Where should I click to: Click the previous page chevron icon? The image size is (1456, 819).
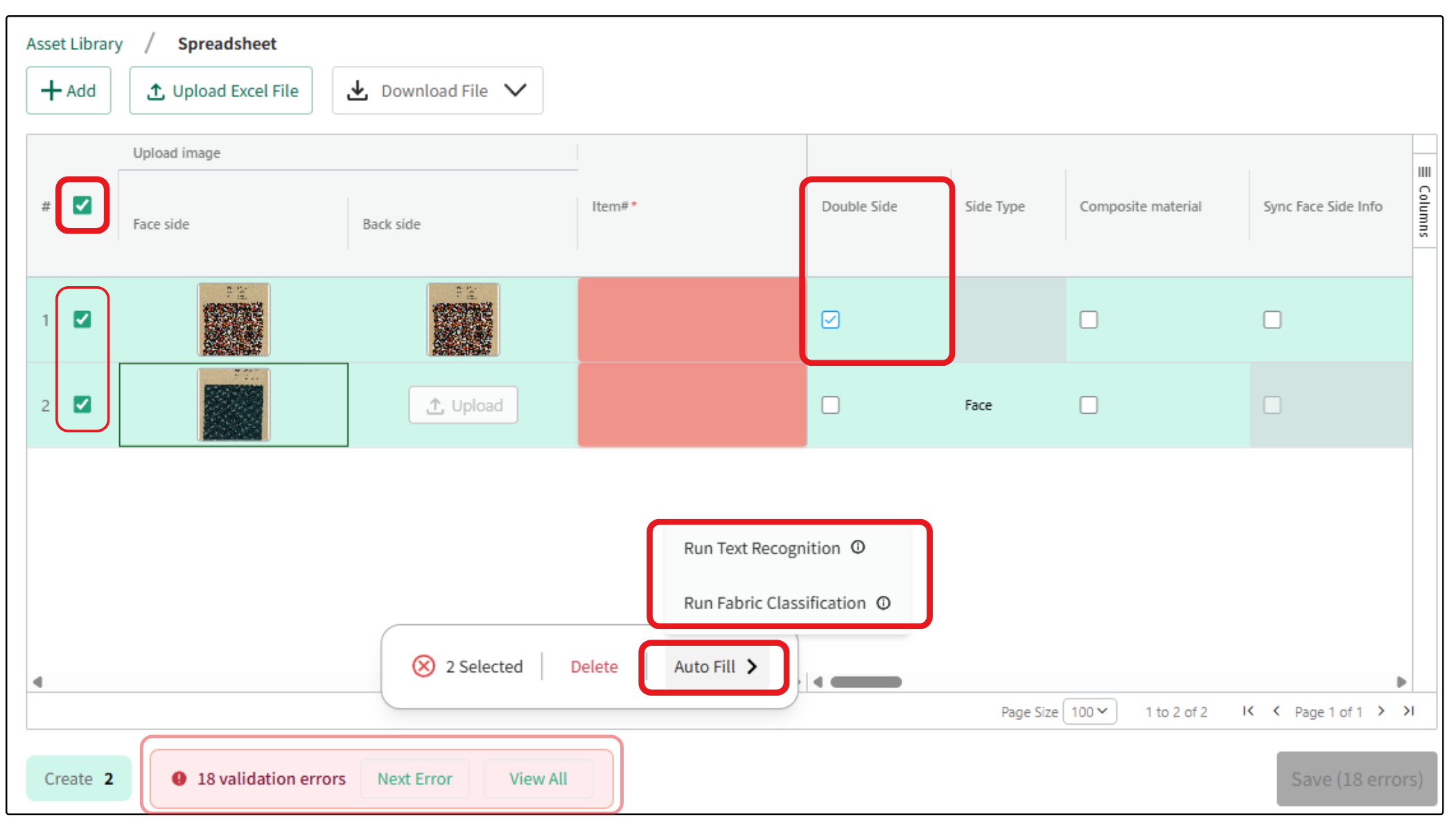coord(1277,711)
